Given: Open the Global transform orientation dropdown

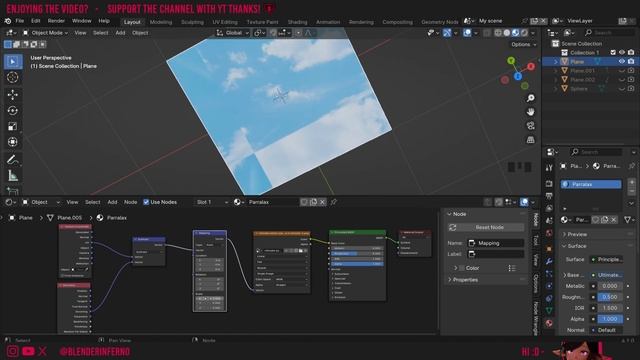Looking at the screenshot, I should point(232,33).
